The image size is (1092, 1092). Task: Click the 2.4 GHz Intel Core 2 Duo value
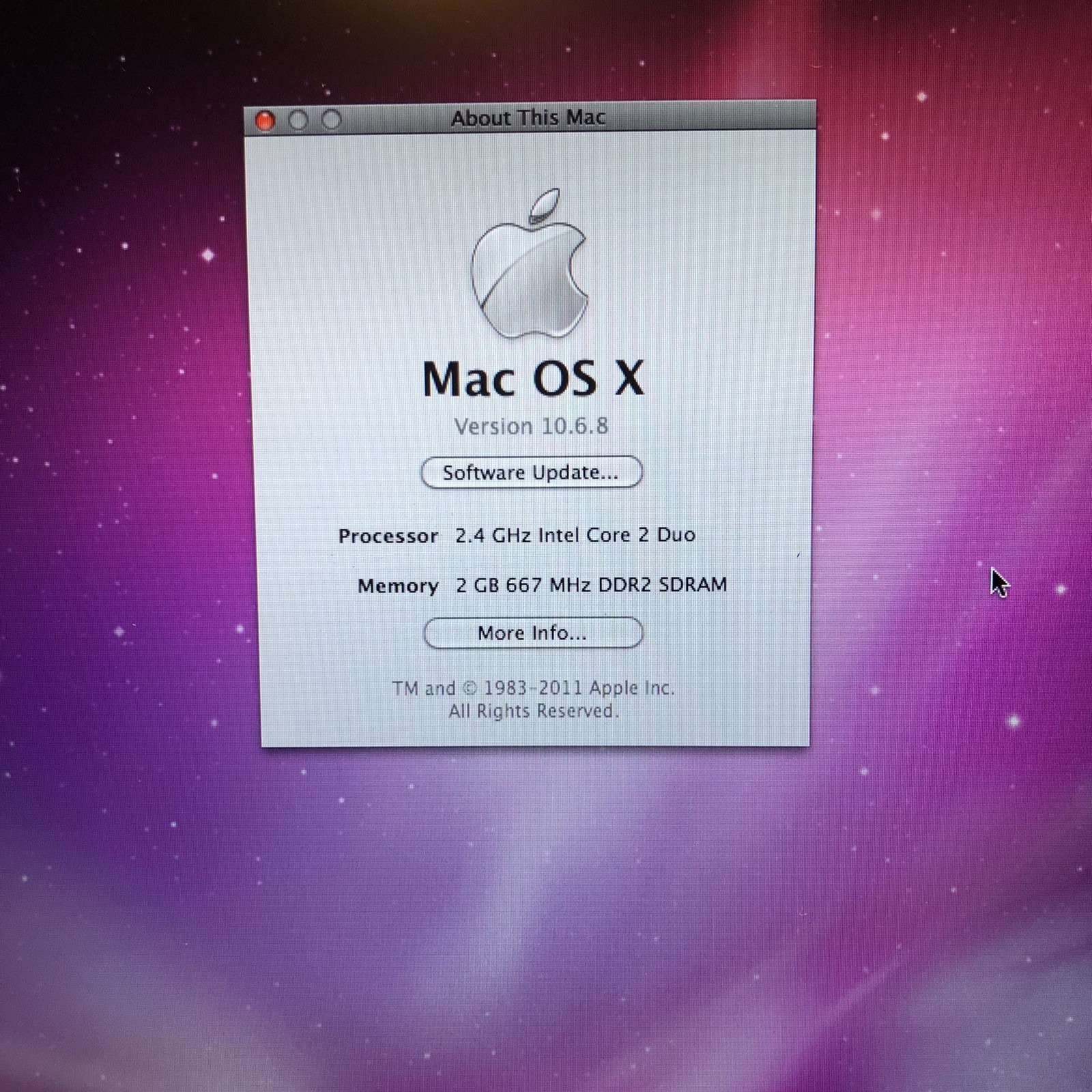[575, 535]
